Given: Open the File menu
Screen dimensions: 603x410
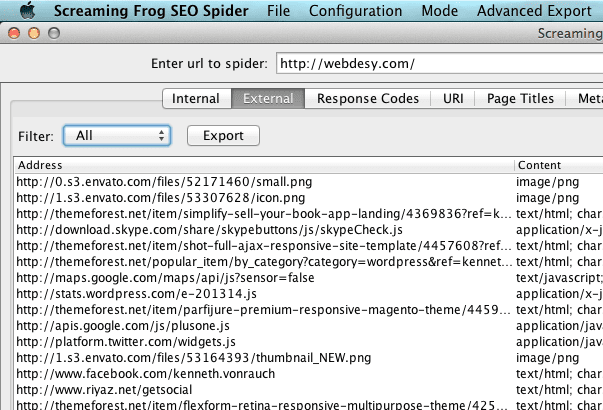Looking at the screenshot, I should tap(279, 11).
